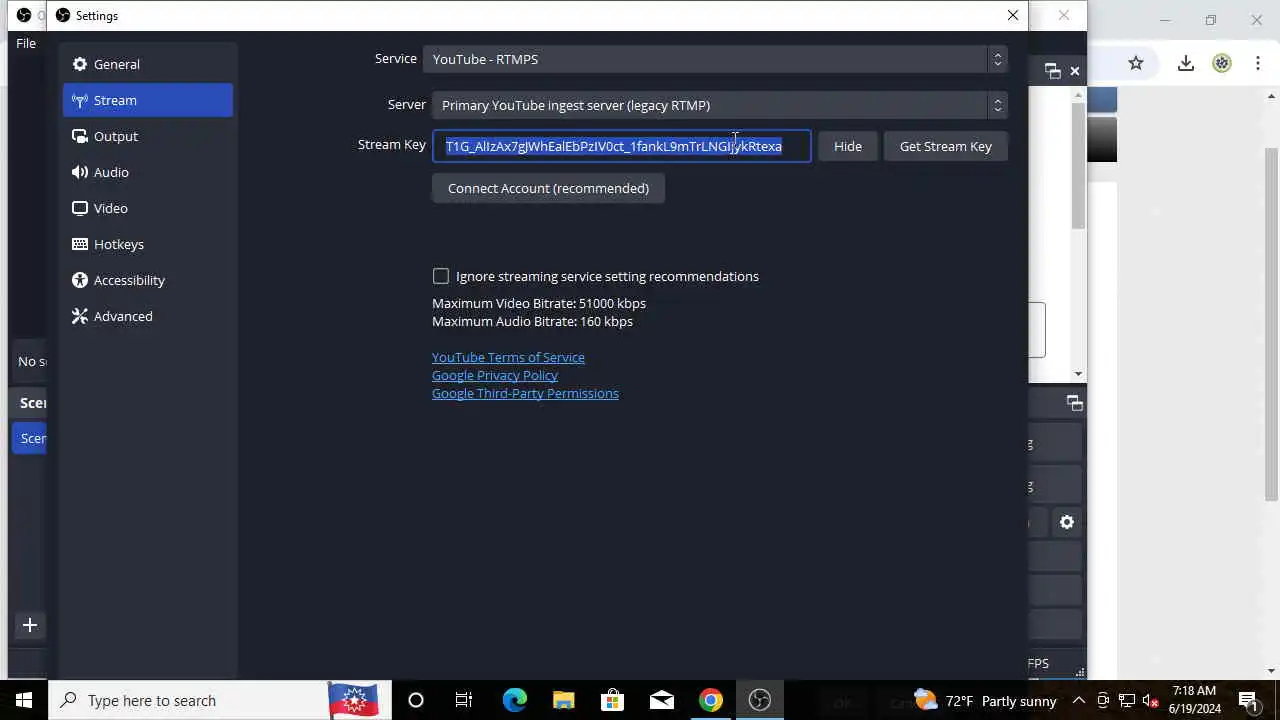This screenshot has height=720, width=1280.
Task: Click Get Stream Key button
Action: click(x=946, y=146)
